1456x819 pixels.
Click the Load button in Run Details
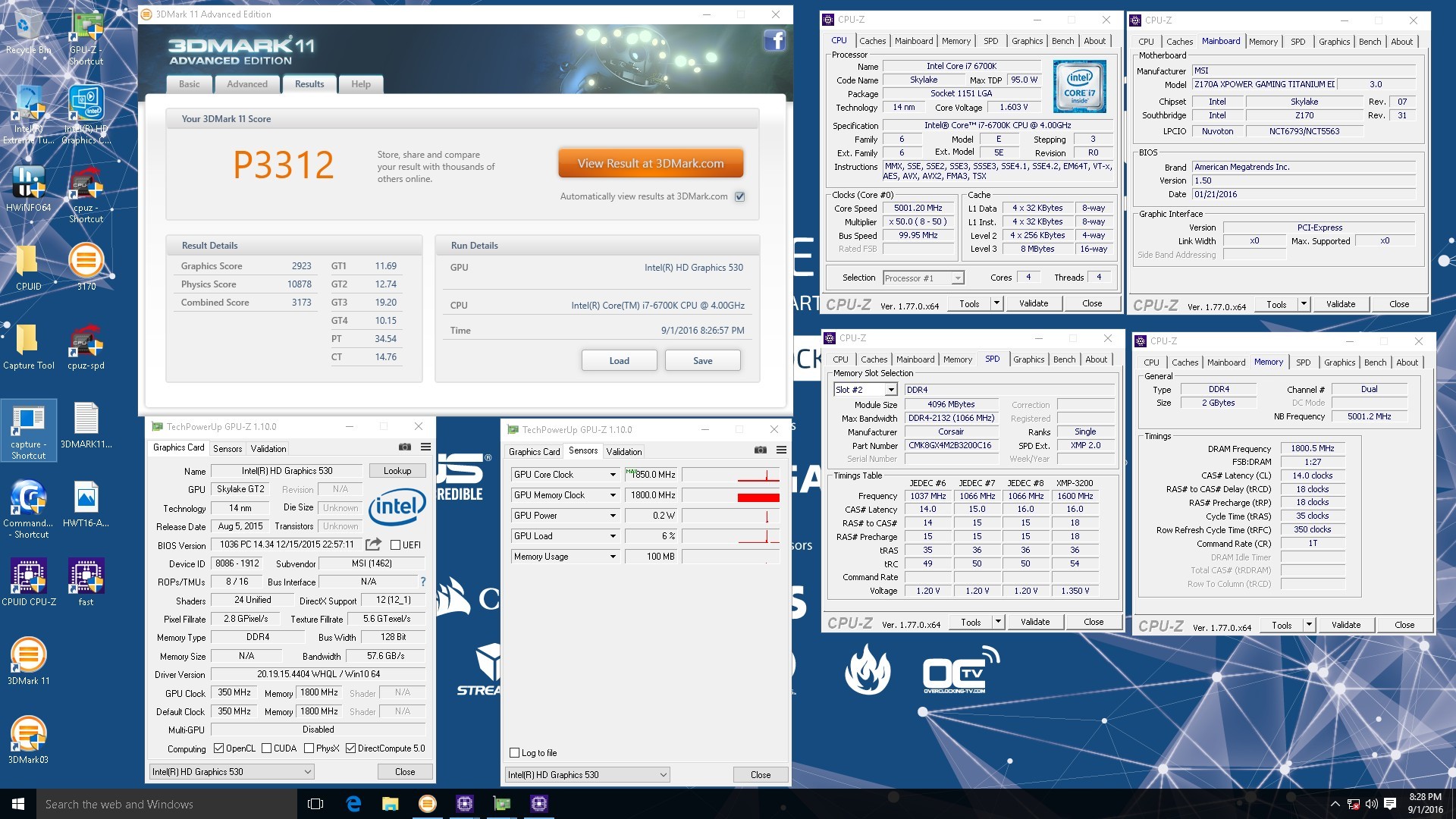[620, 361]
